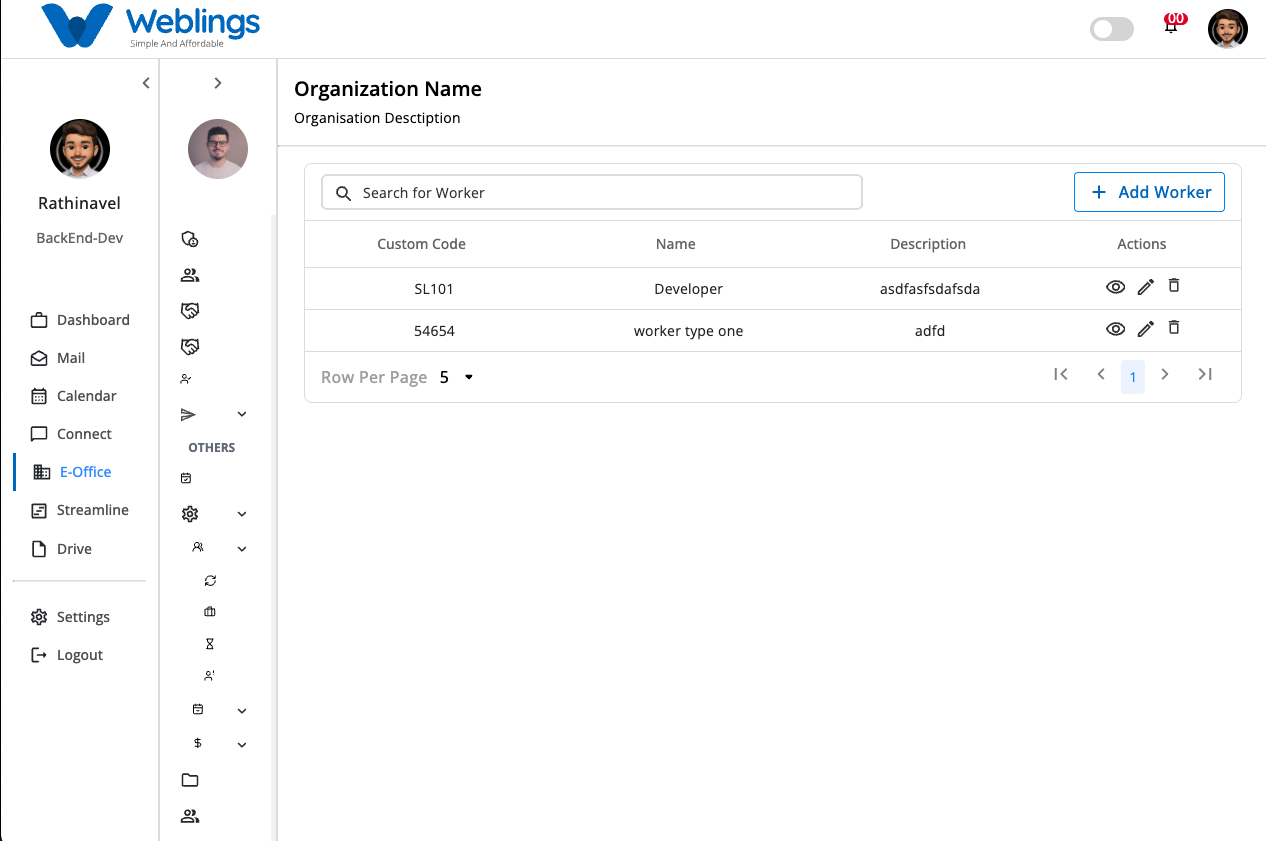This screenshot has height=841, width=1266.
Task: Click the refresh cycle icon in the secondary sidebar
Action: click(x=210, y=580)
